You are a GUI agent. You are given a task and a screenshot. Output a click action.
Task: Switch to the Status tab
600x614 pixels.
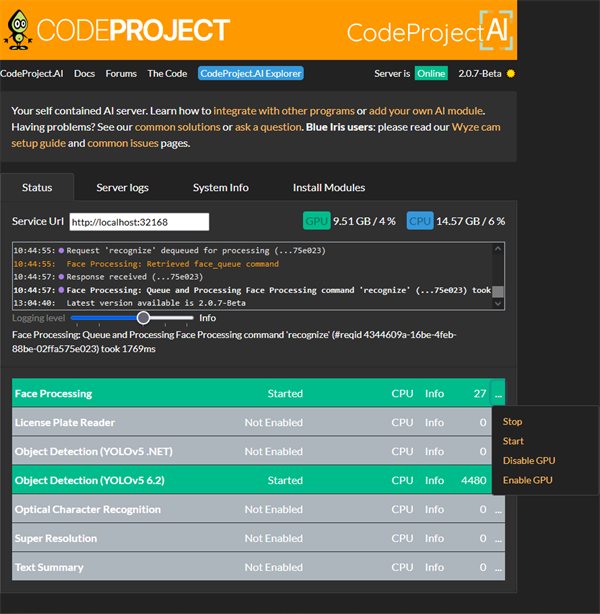(37, 188)
